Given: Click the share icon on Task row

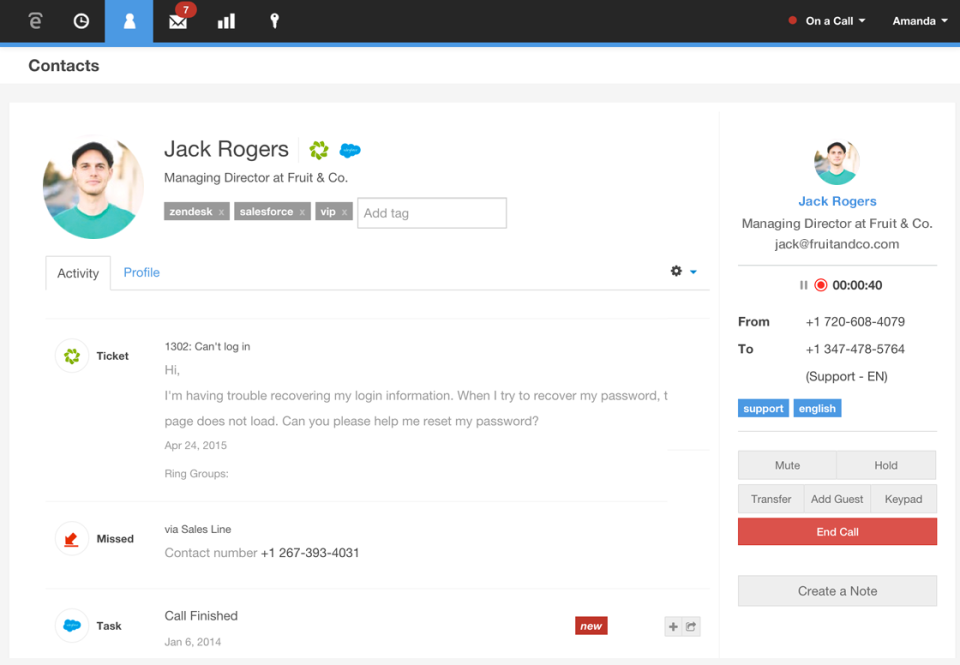Looking at the screenshot, I should tap(691, 627).
